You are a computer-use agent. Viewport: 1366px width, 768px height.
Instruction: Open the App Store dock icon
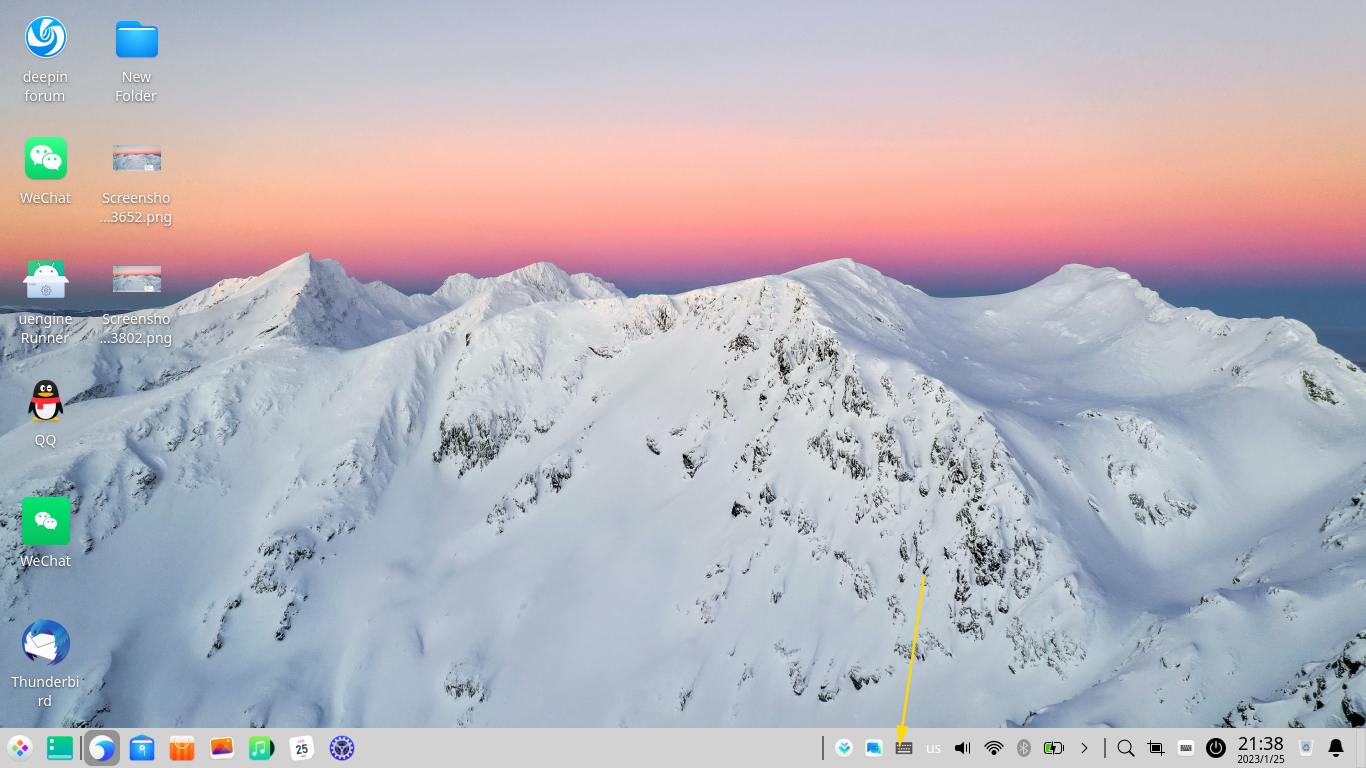(x=182, y=748)
